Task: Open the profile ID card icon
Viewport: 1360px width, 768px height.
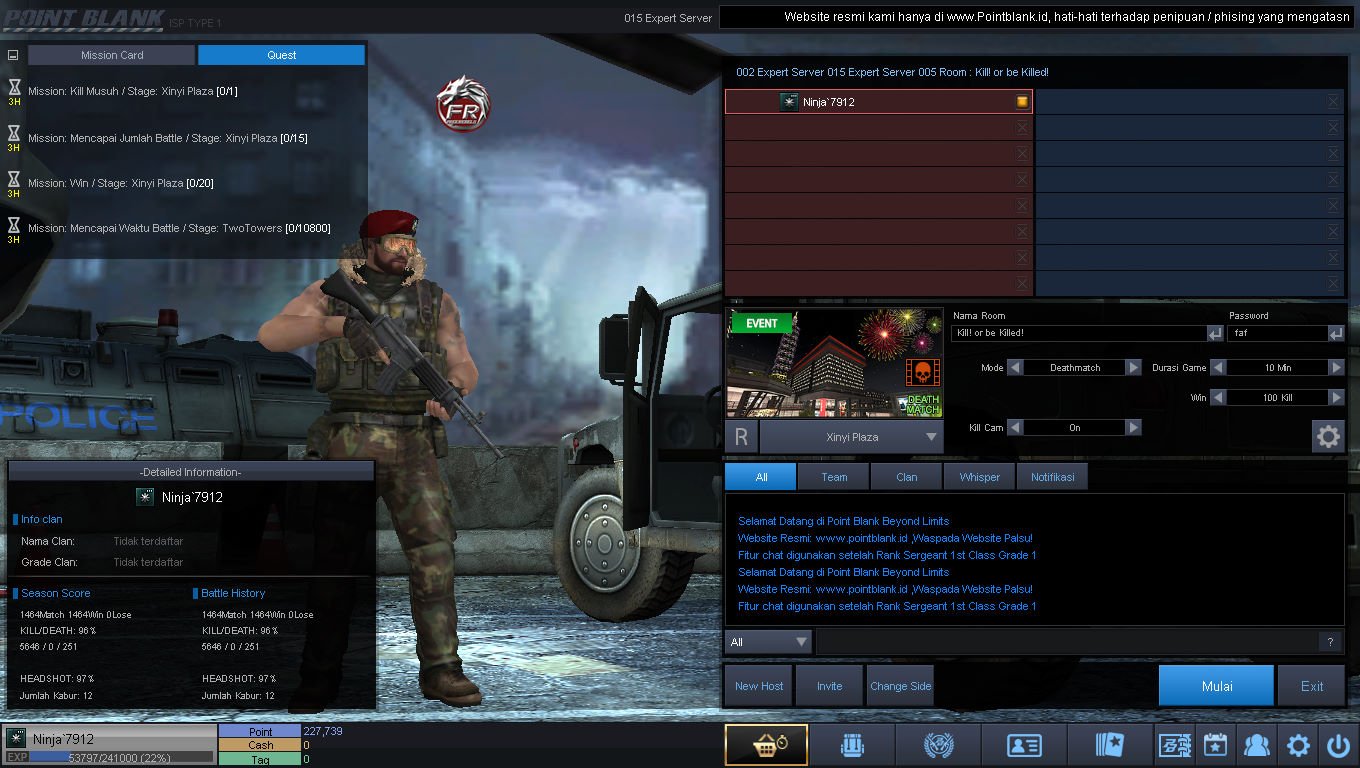Action: click(1024, 745)
